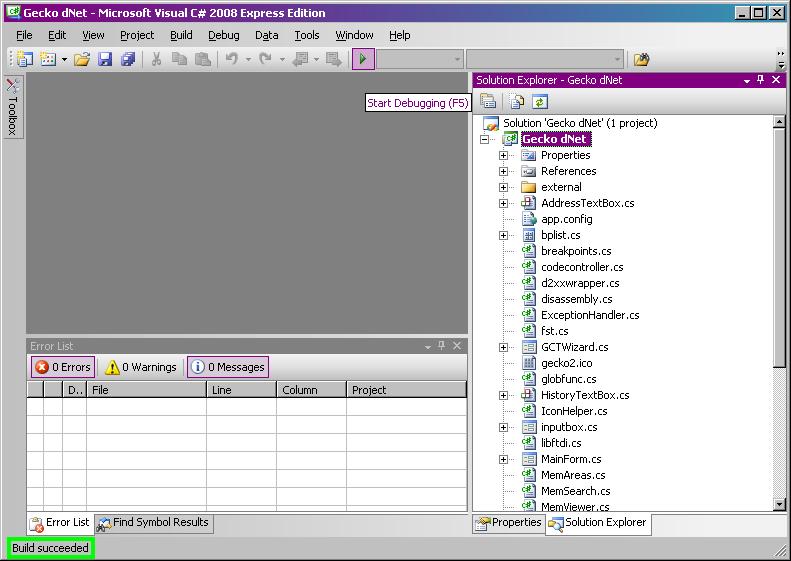
Task: Switch to the Properties panel tab
Action: tap(509, 522)
